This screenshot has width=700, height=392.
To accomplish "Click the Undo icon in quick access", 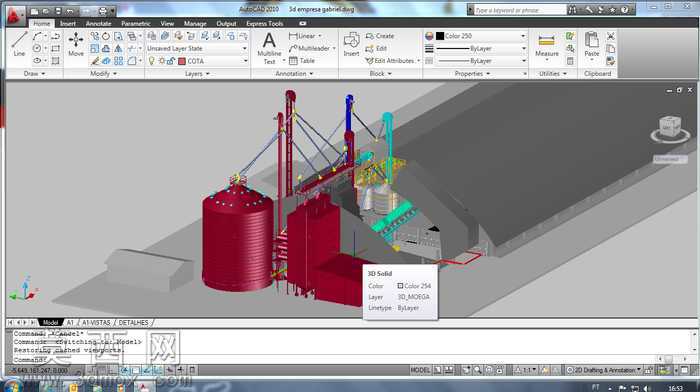I will (x=70, y=11).
